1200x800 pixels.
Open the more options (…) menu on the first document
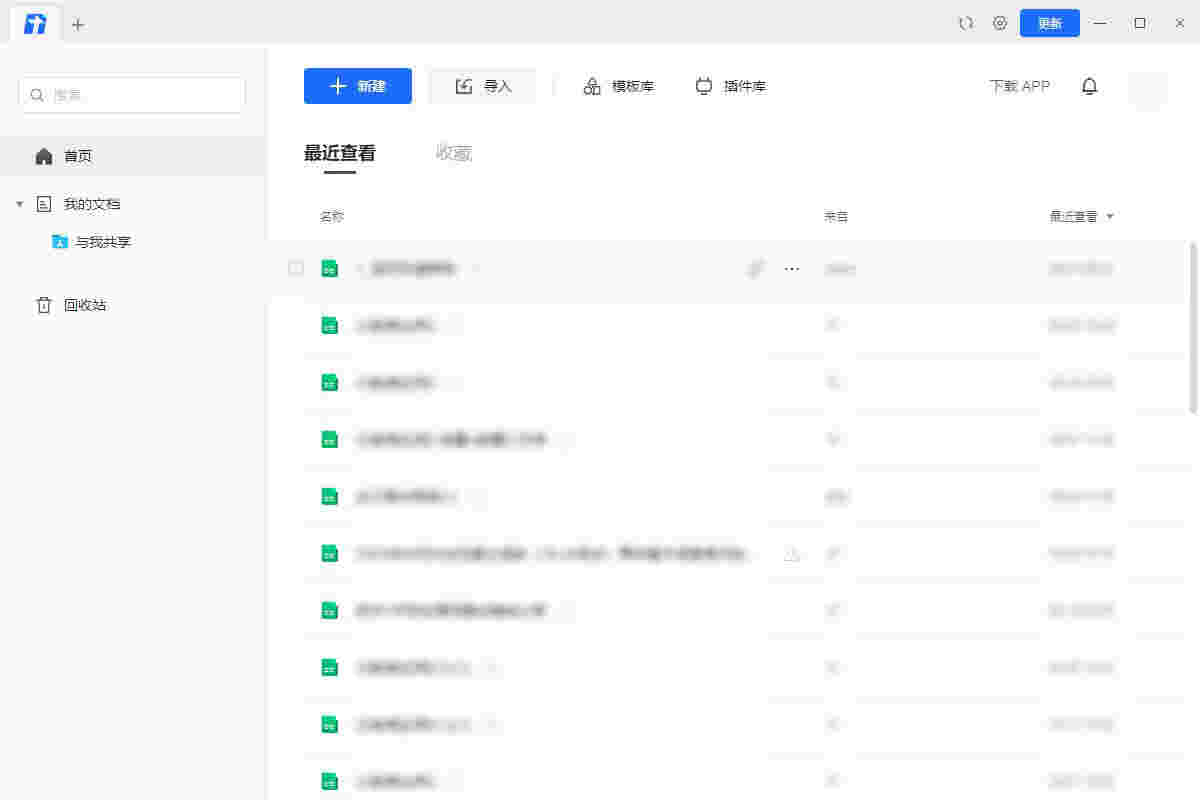tap(791, 268)
